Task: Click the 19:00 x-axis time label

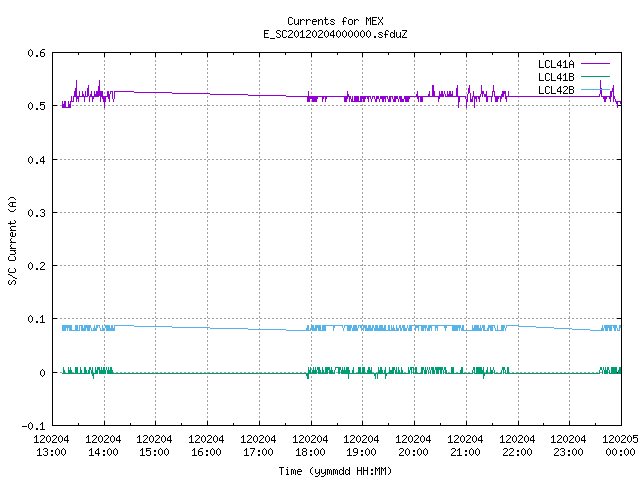Action: [x=361, y=452]
